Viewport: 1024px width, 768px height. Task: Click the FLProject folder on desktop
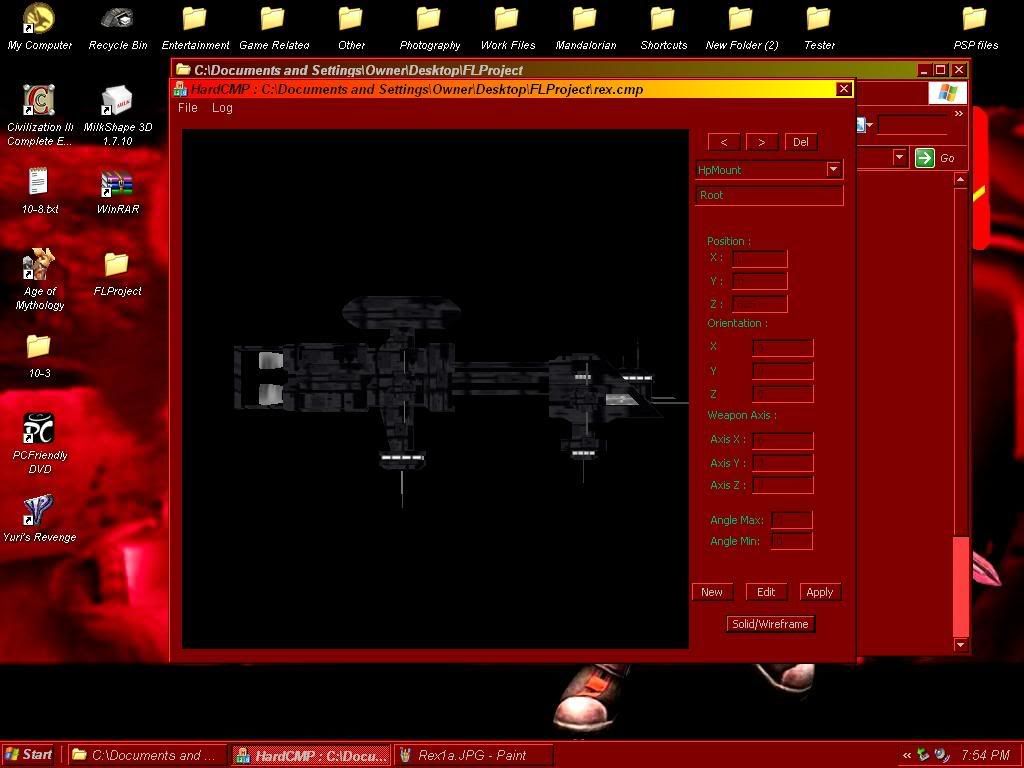coord(117,266)
